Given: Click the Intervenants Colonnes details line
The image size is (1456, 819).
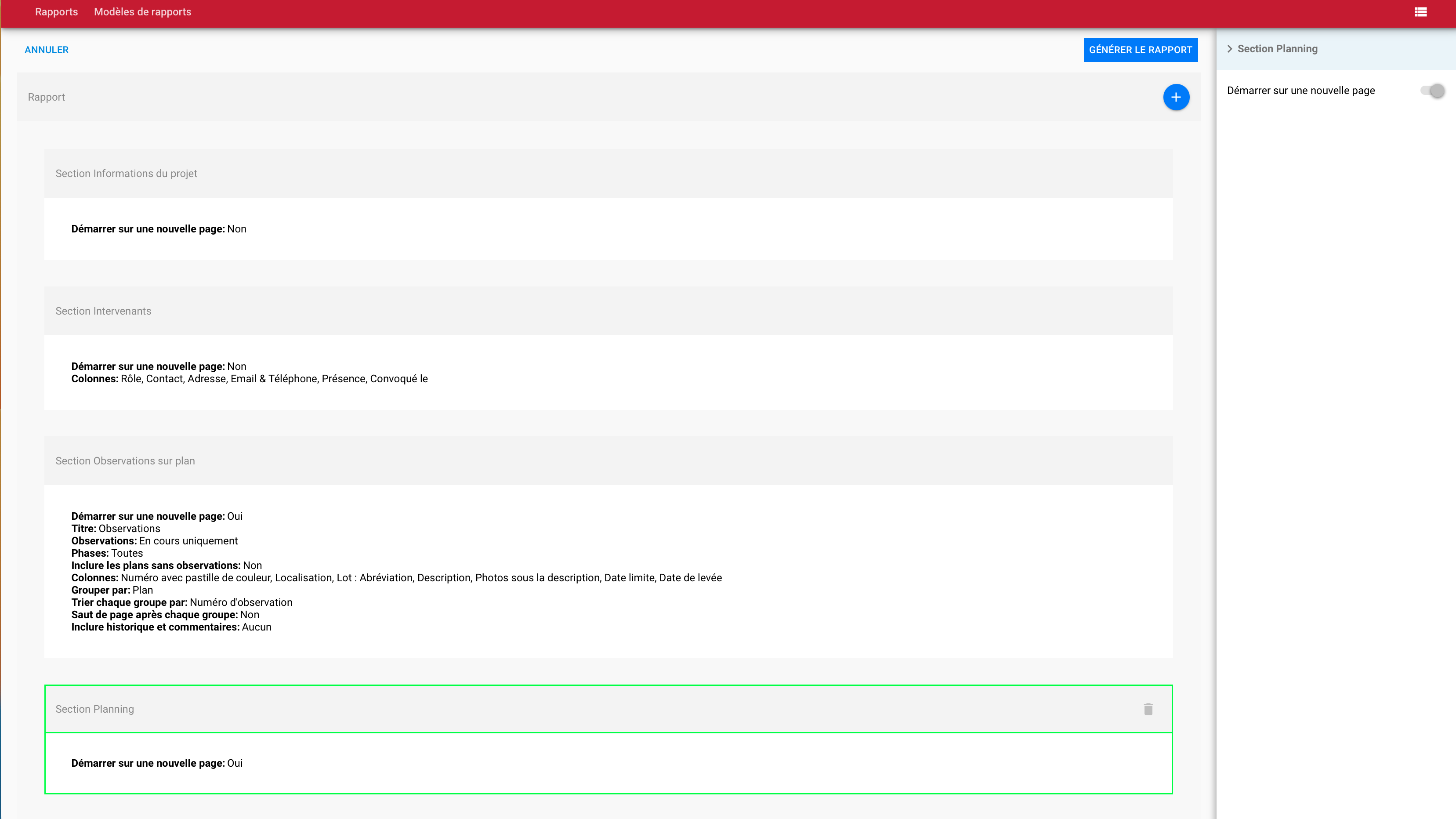Looking at the screenshot, I should (x=249, y=379).
